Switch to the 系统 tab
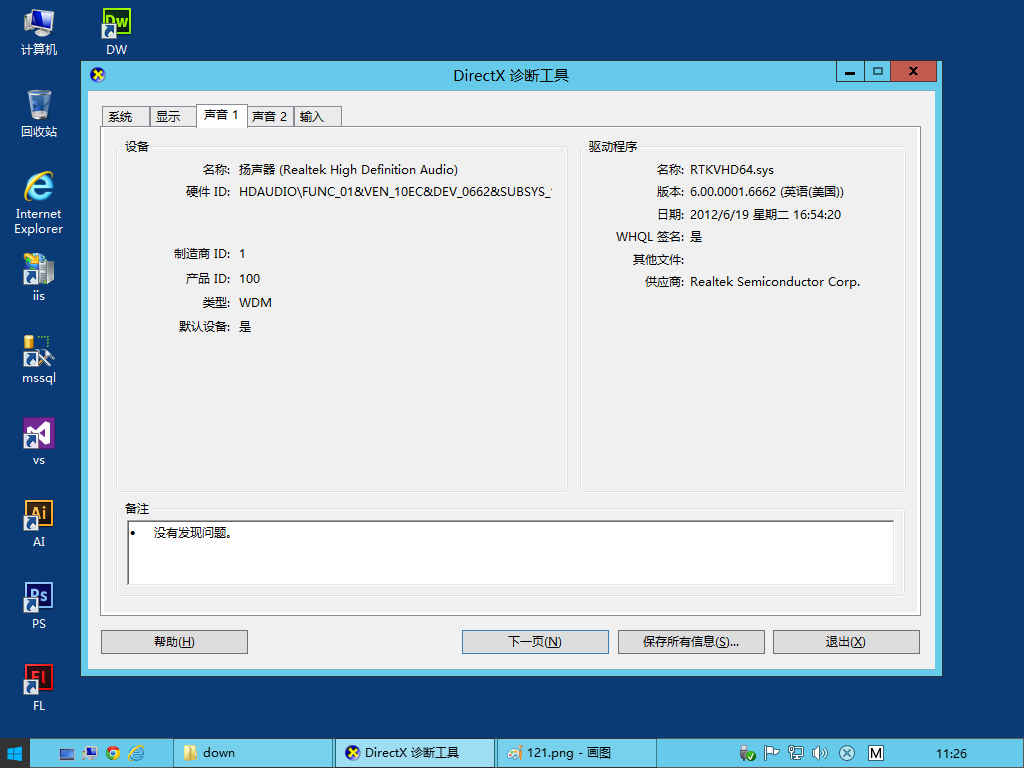The image size is (1024, 768). 125,116
